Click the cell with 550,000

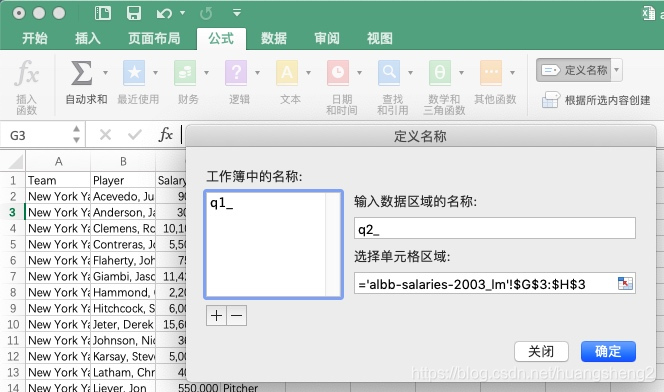[x=188, y=387]
